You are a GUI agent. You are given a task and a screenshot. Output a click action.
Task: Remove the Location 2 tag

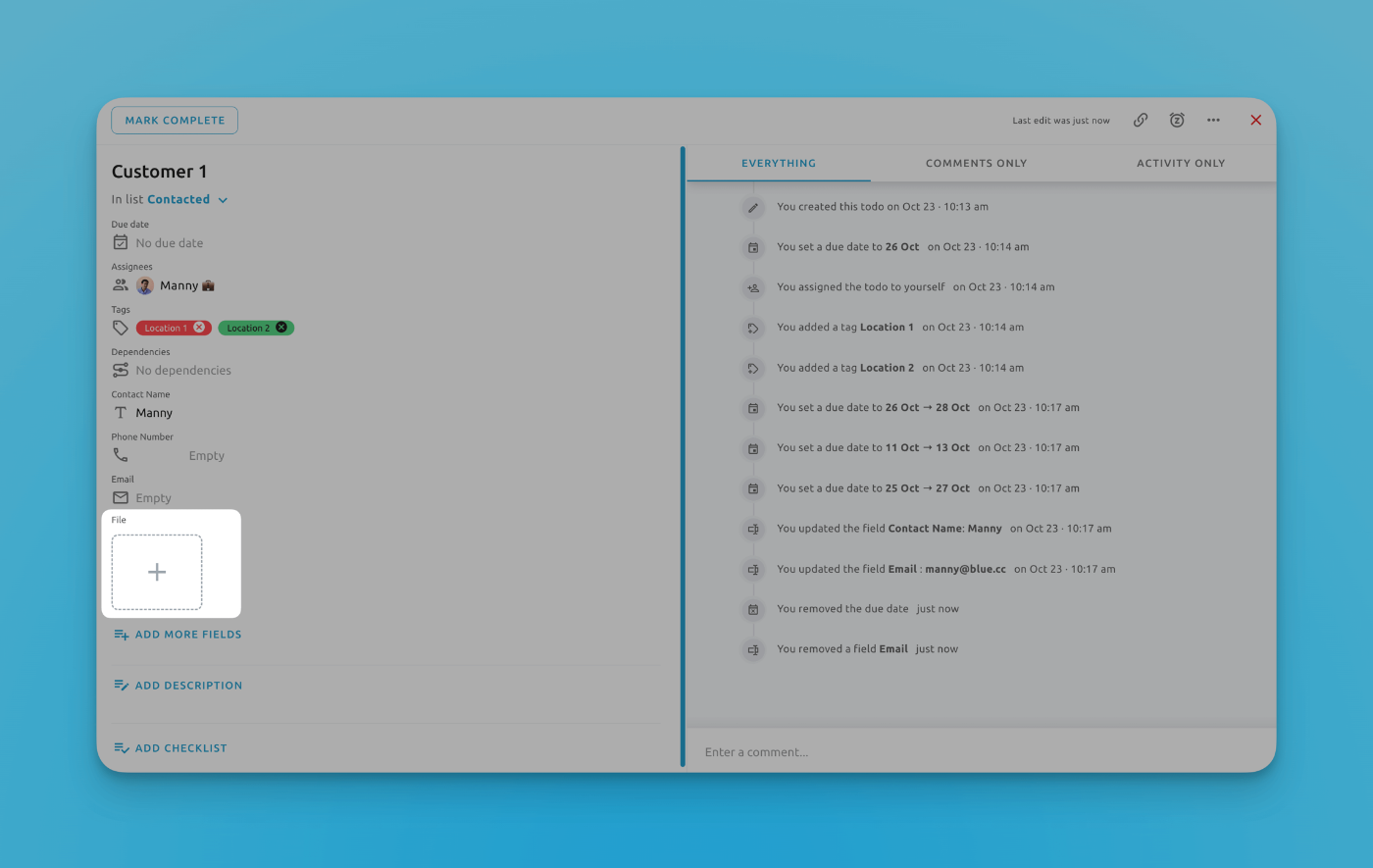coord(282,327)
